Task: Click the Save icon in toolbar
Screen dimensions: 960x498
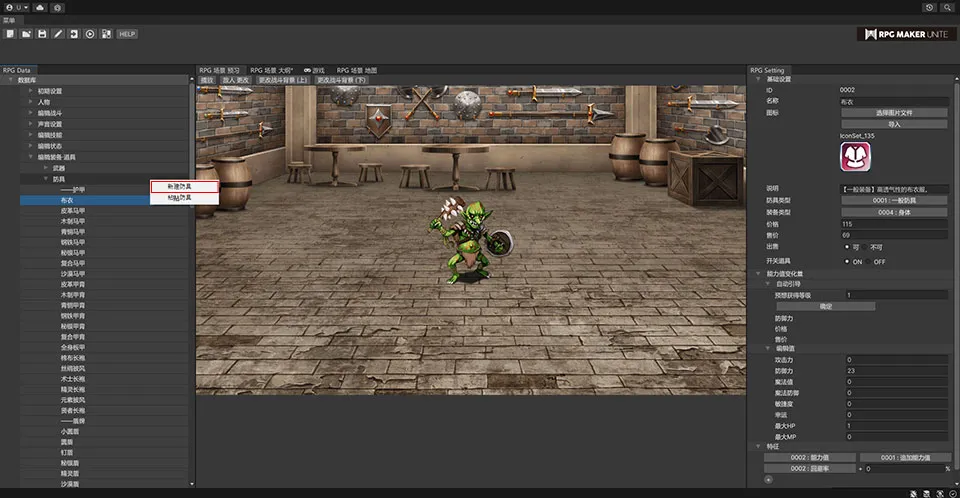Action: pos(42,33)
